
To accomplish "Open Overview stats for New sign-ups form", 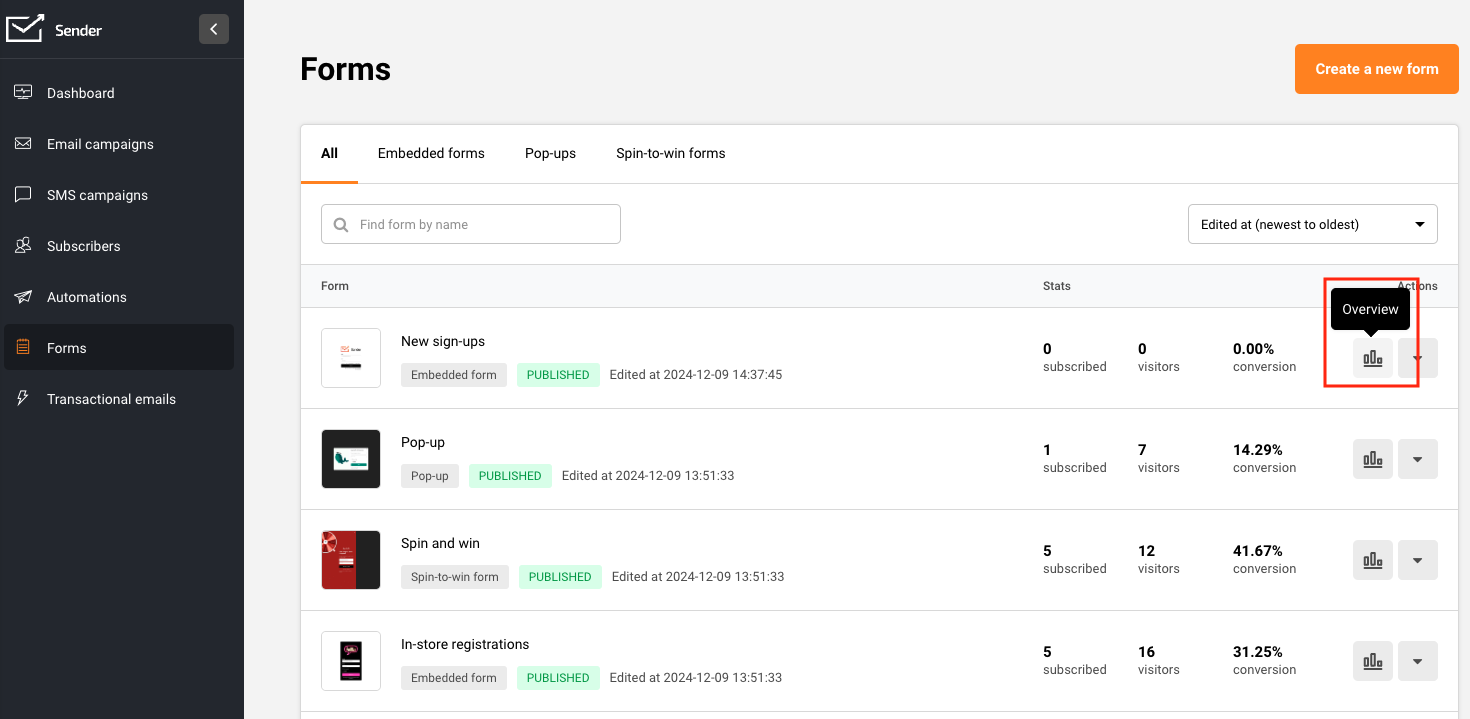I will (x=1372, y=358).
